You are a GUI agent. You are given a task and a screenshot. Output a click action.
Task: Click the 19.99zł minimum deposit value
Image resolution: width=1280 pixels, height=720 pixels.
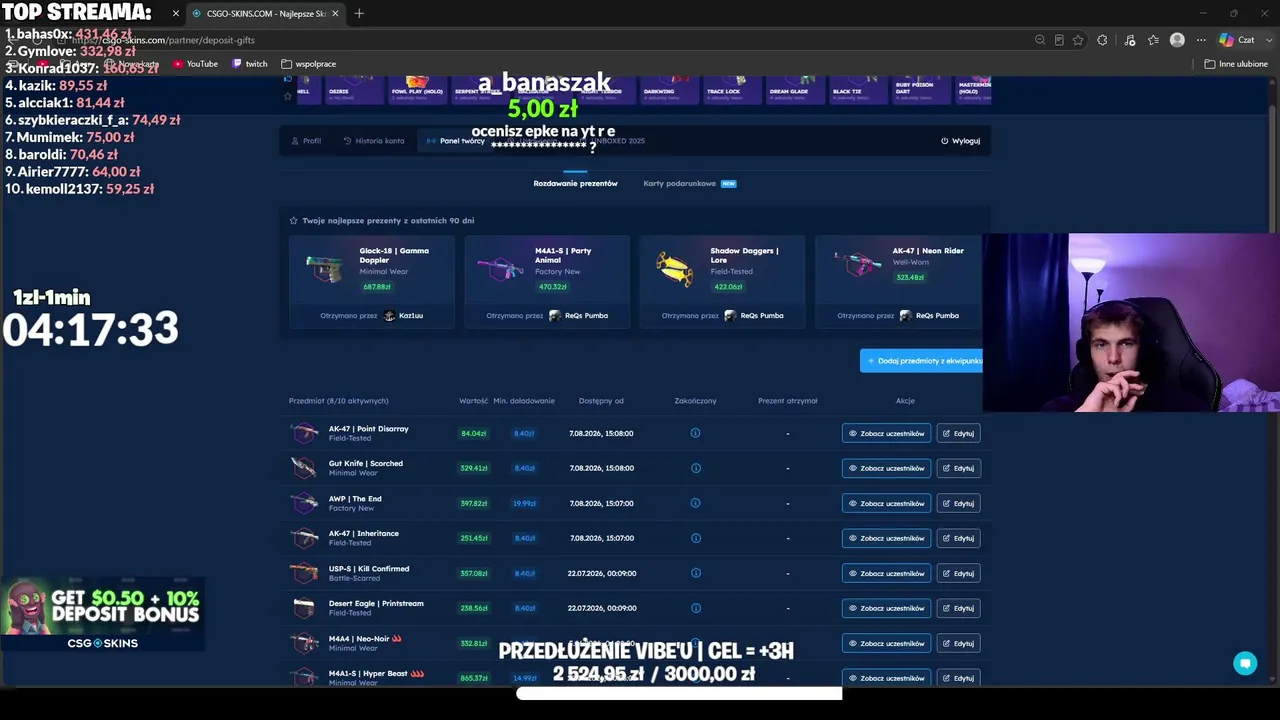point(524,503)
